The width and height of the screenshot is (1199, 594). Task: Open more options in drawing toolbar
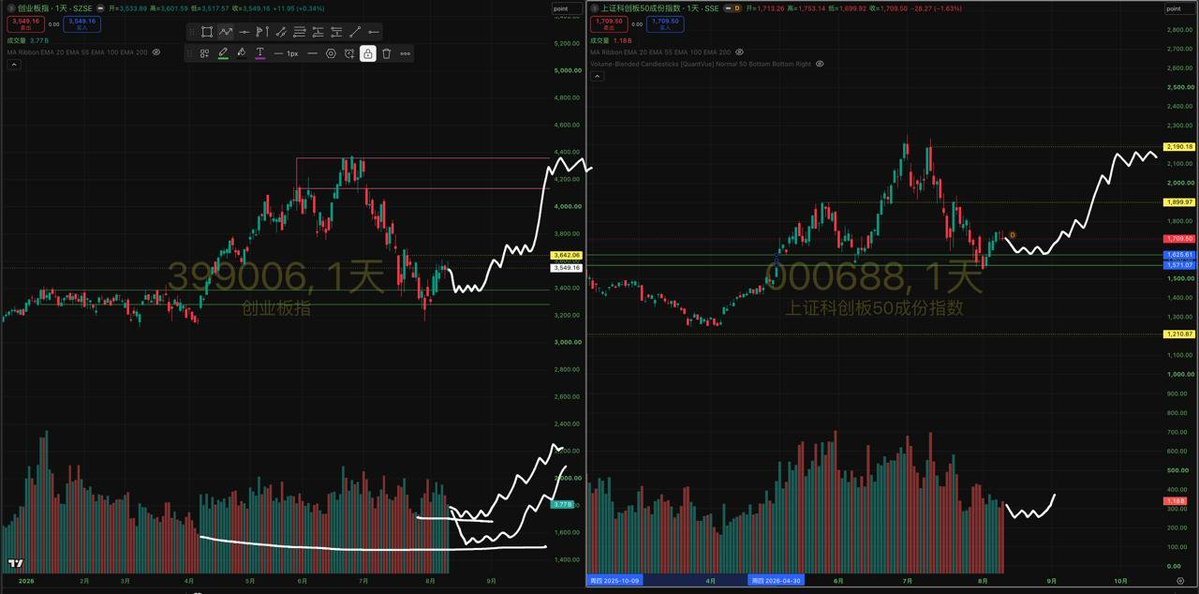coord(405,54)
